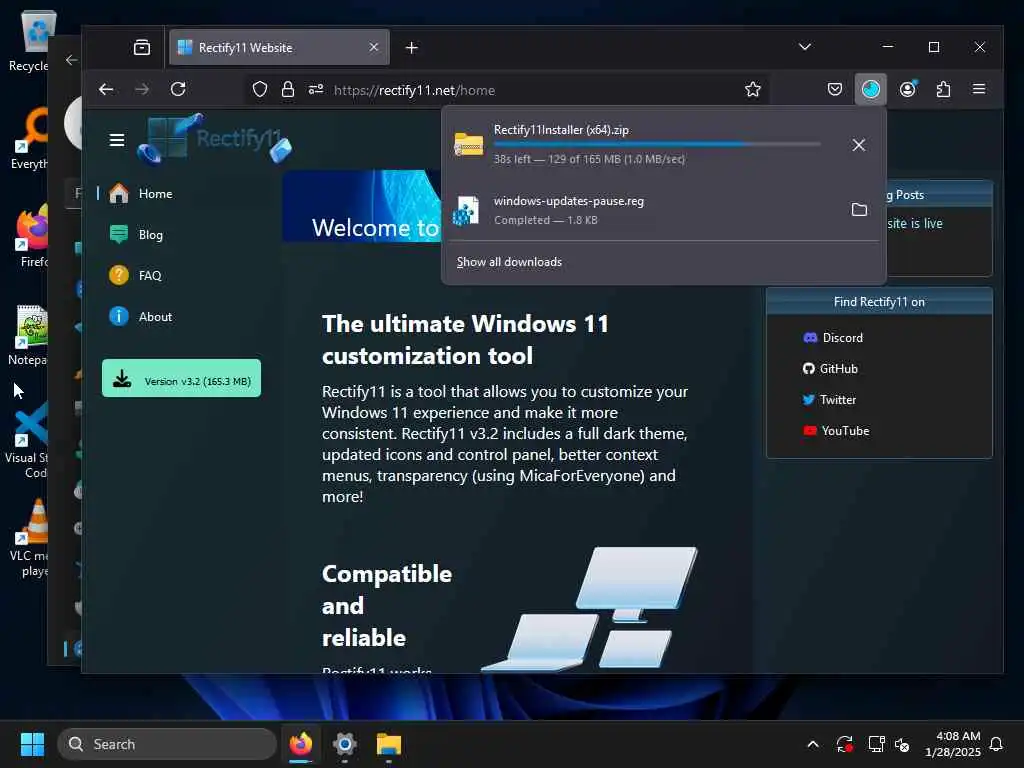
Task: Open the tracking protection shield icon
Action: pos(260,89)
